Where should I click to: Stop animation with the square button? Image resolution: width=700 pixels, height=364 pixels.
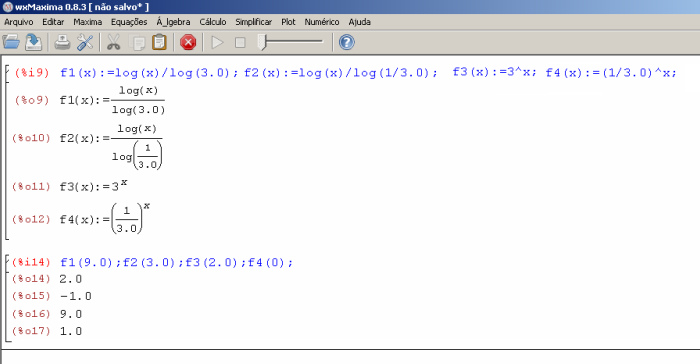pos(240,42)
